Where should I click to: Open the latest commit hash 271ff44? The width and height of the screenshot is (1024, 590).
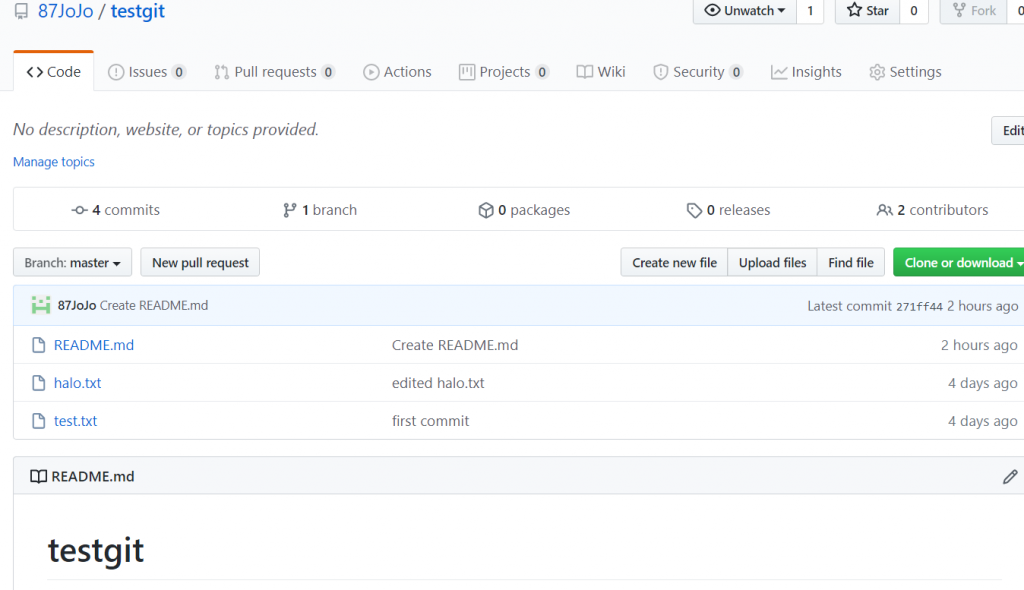919,306
